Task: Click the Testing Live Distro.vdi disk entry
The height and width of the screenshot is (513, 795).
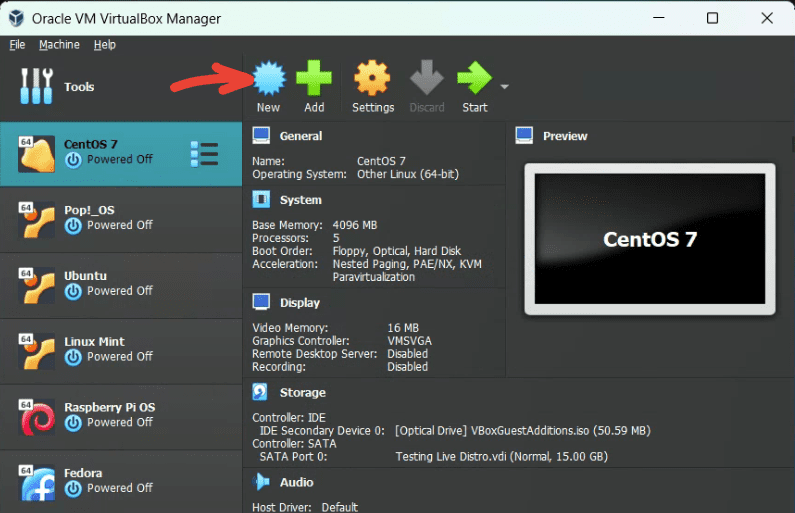Action: tap(501, 457)
